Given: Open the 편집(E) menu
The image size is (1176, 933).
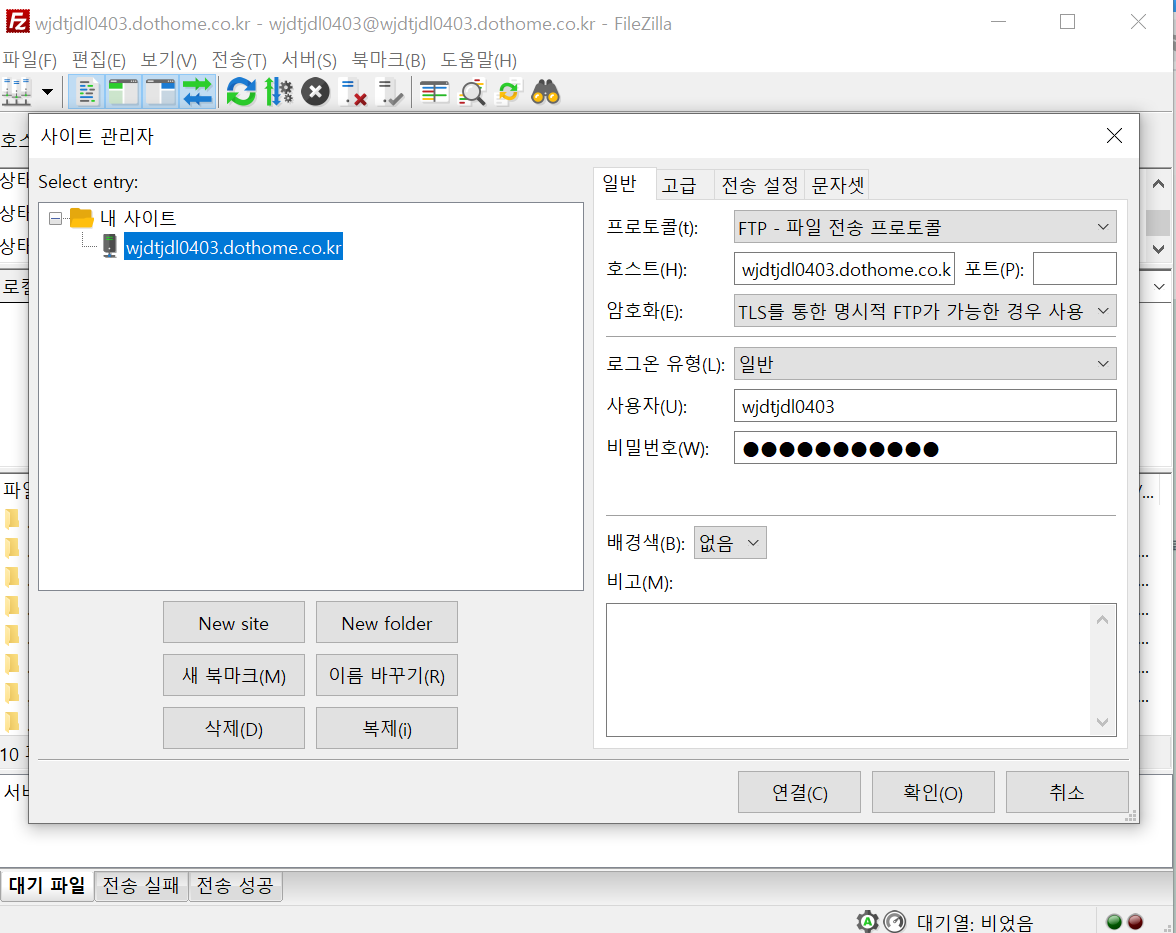Looking at the screenshot, I should [98, 60].
